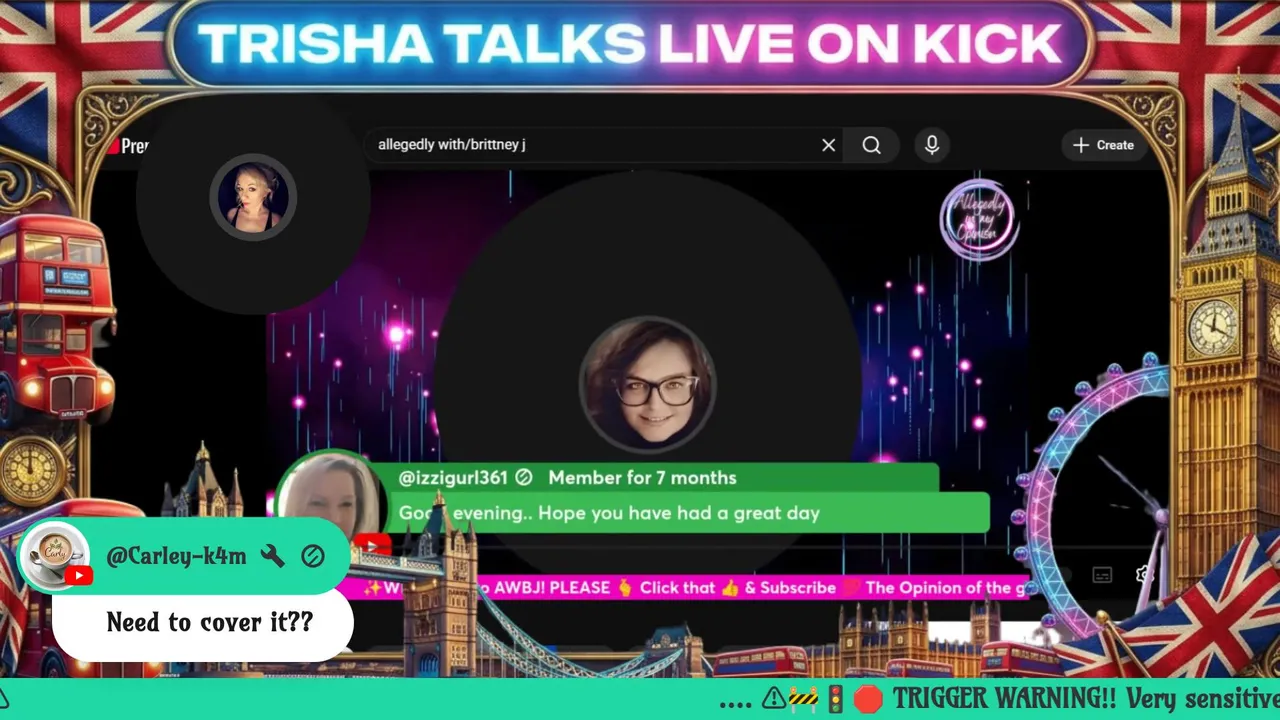This screenshot has height=720, width=1280.
Task: Click 'Member for 7 months' text
Action: click(642, 478)
